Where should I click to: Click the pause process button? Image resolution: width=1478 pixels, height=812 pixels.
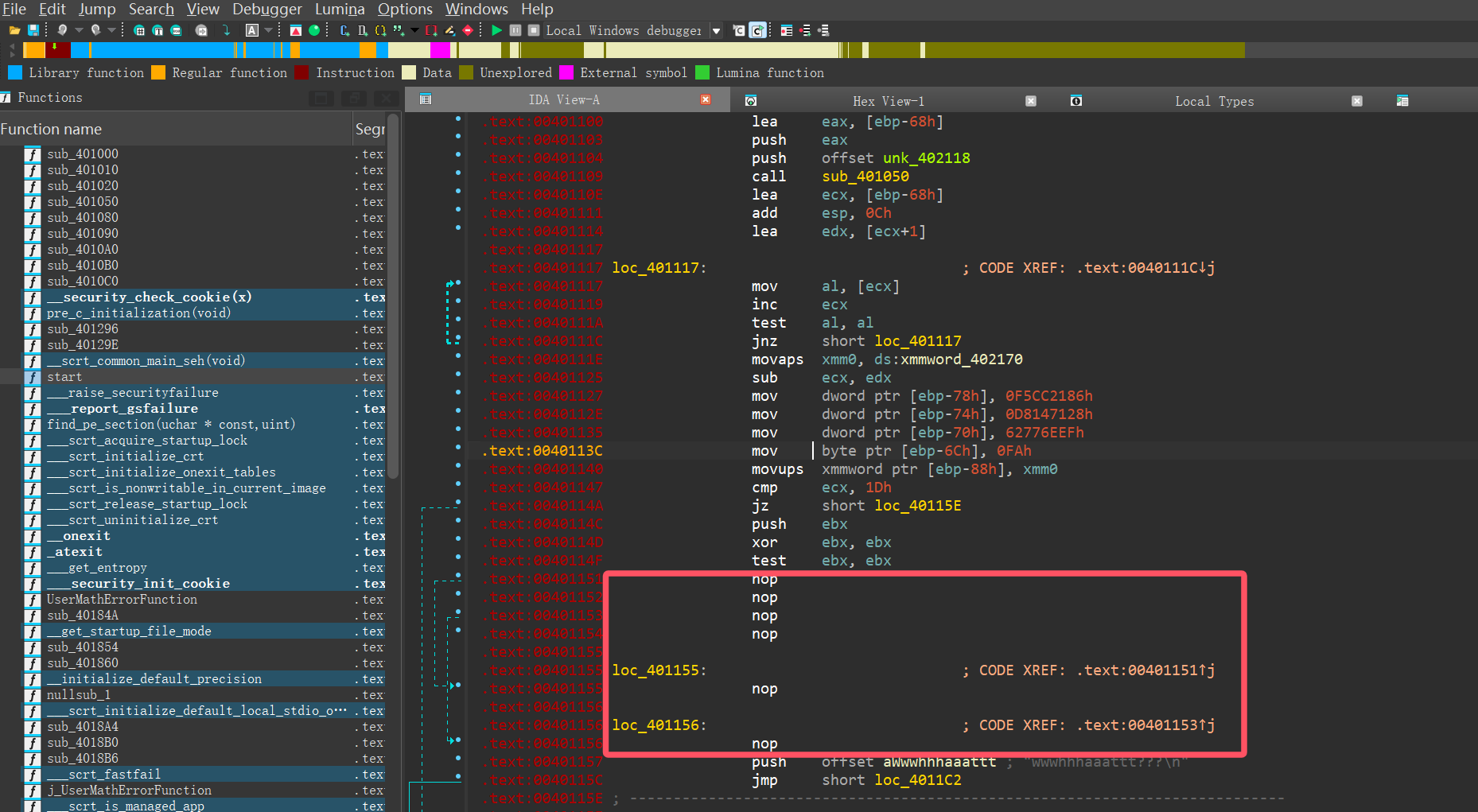515,30
